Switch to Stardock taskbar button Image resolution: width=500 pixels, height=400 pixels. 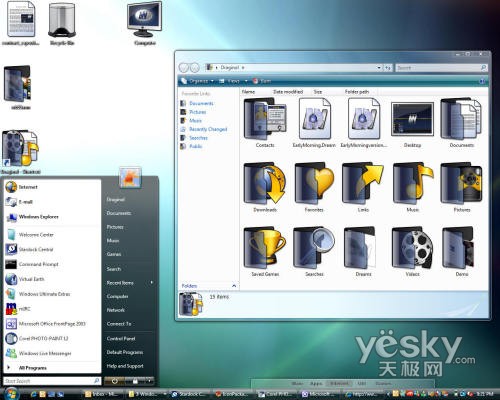click(x=189, y=394)
